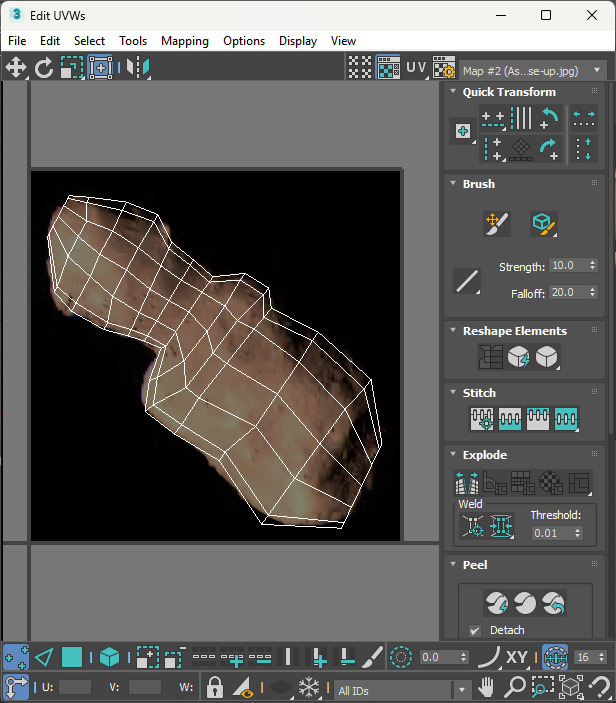This screenshot has width=616, height=703.
Task: Open the Options menu
Action: pyautogui.click(x=244, y=41)
